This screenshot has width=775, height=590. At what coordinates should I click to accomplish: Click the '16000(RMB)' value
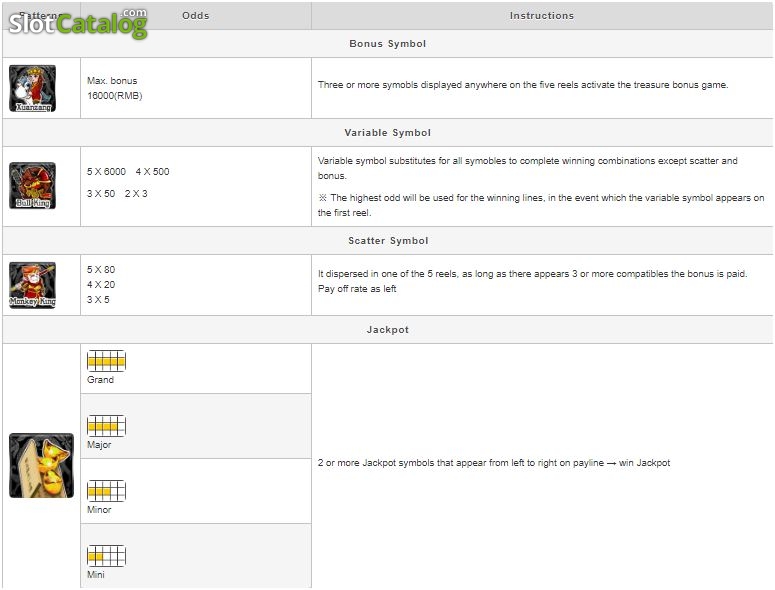115,96
